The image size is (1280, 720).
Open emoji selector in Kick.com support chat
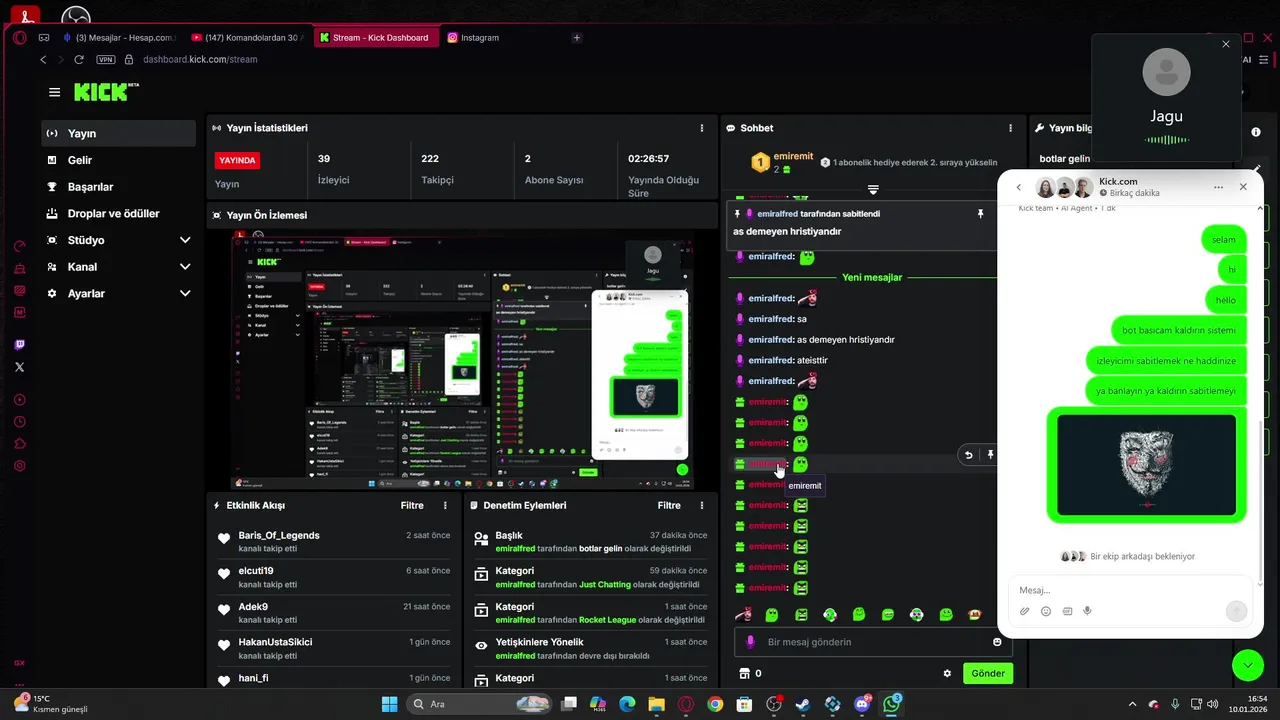click(x=1046, y=611)
